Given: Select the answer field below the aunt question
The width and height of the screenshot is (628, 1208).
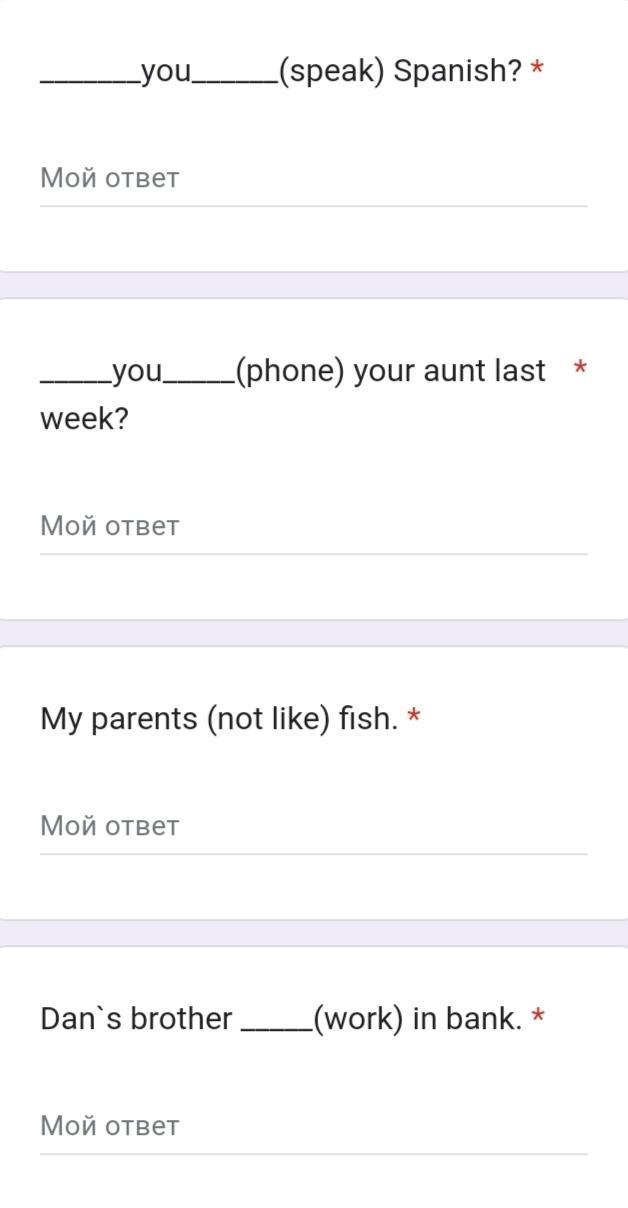Looking at the screenshot, I should 313,527.
